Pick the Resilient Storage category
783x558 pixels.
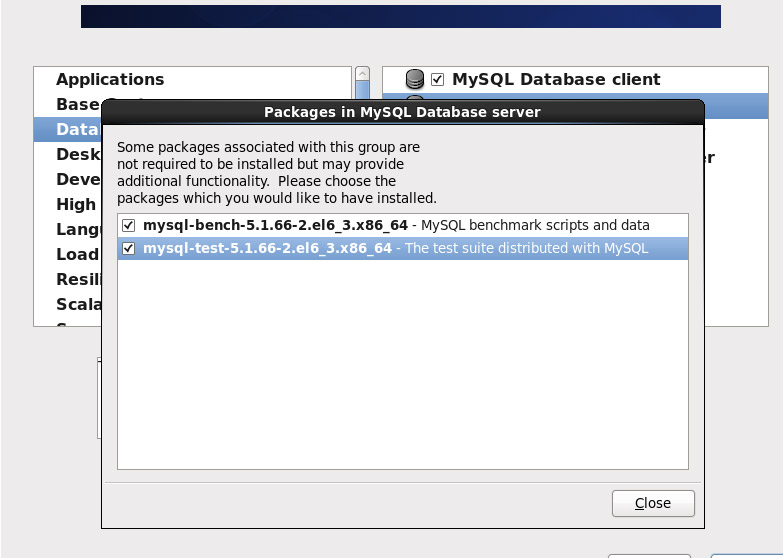pos(78,279)
